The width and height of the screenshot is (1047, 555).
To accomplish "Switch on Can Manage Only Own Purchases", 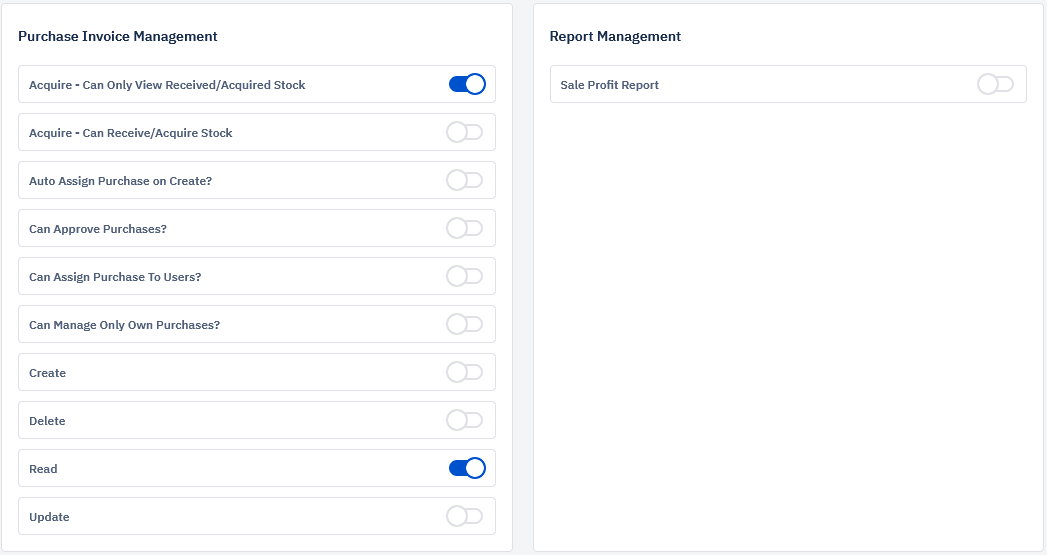I will coord(465,325).
